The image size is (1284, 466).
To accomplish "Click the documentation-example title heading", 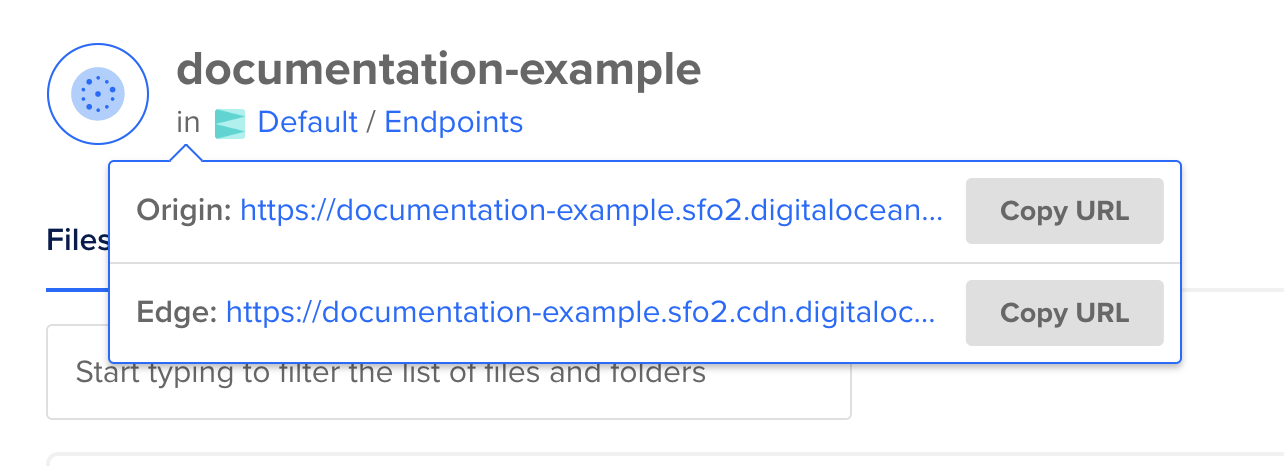I will click(x=438, y=69).
